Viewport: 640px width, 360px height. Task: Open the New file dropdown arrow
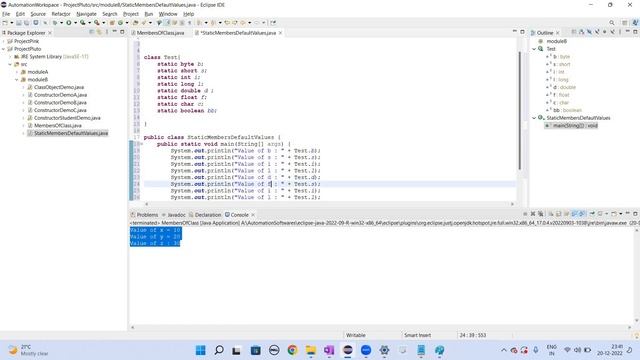pos(12,23)
